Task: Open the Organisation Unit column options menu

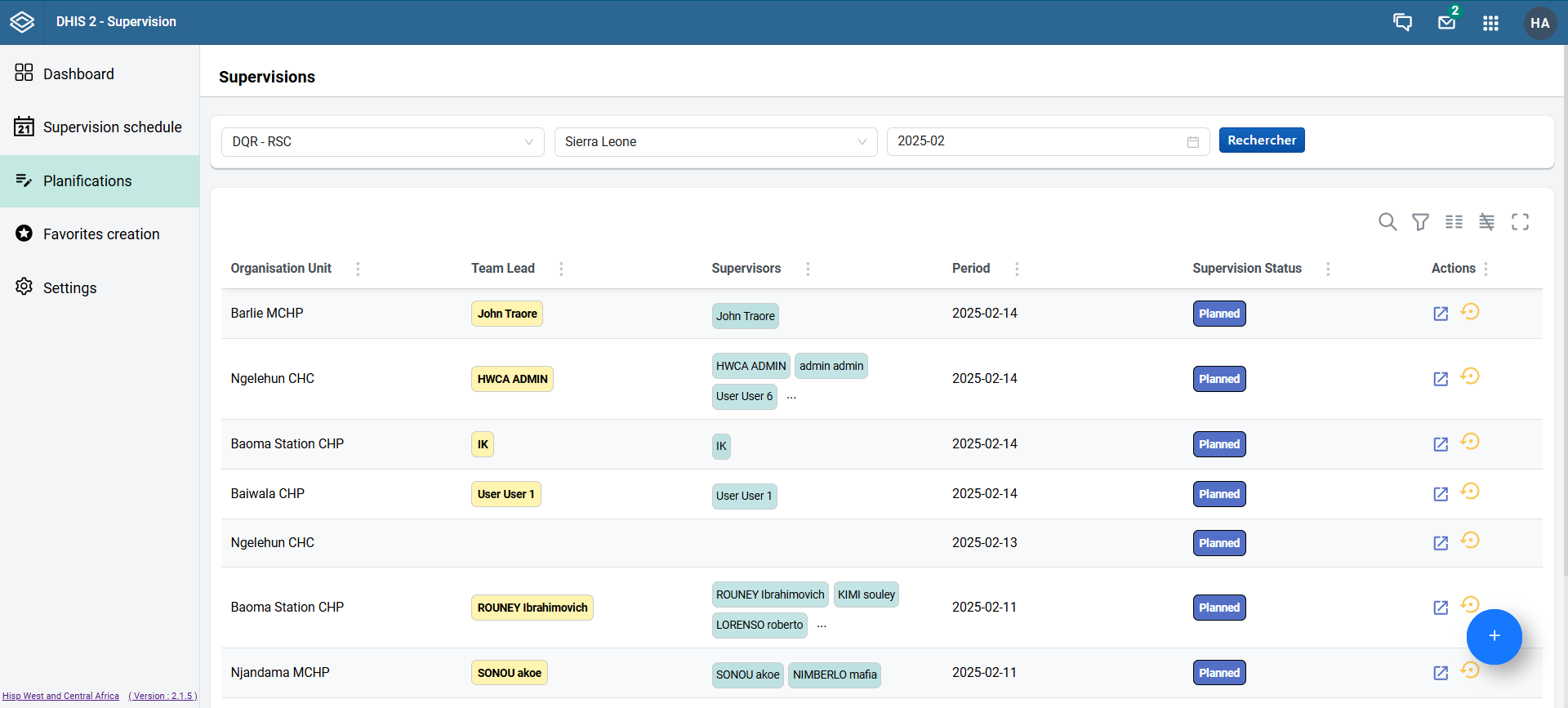Action: 358,269
